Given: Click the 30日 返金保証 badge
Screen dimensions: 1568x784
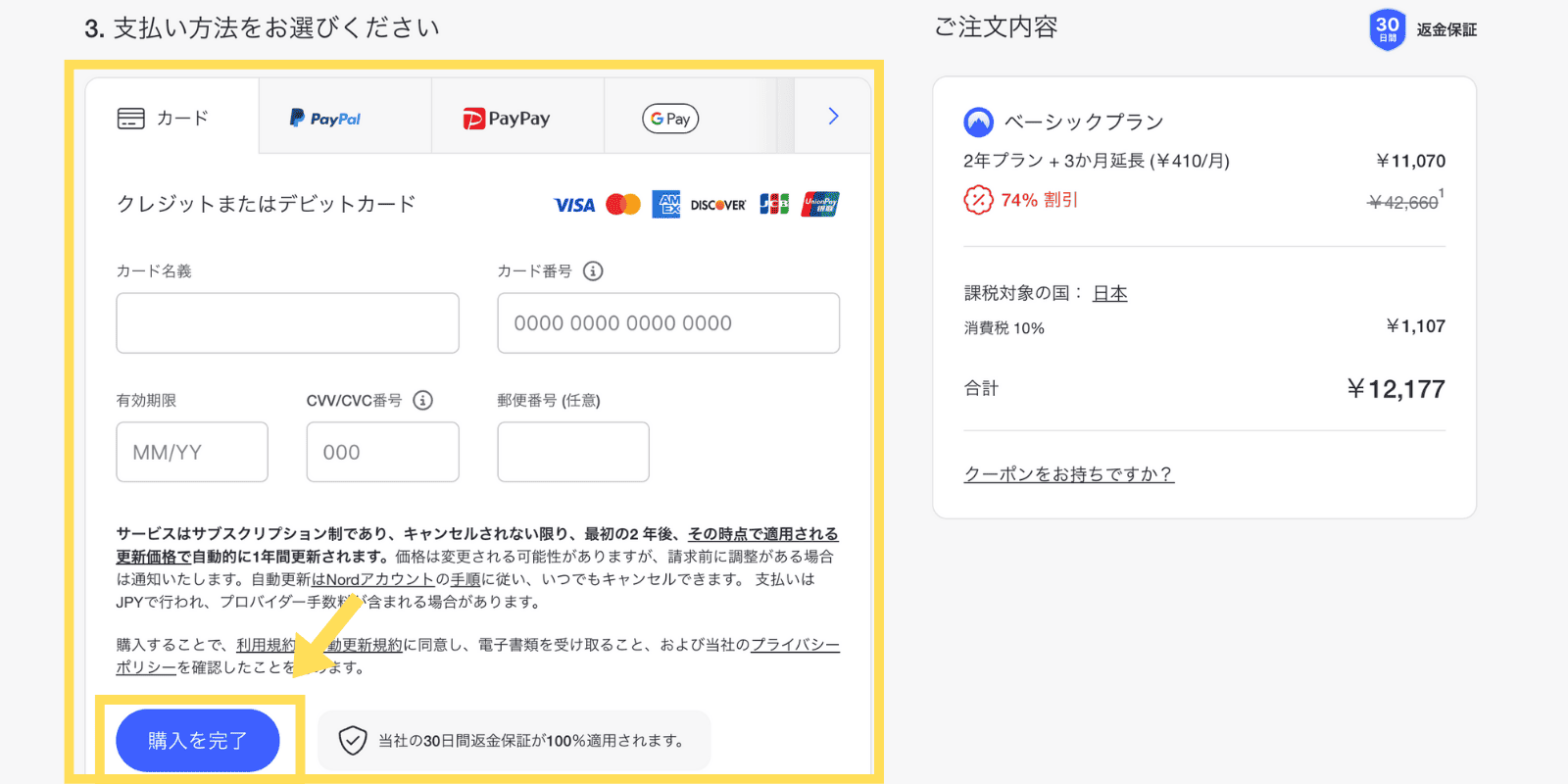Looking at the screenshot, I should coord(1423,29).
